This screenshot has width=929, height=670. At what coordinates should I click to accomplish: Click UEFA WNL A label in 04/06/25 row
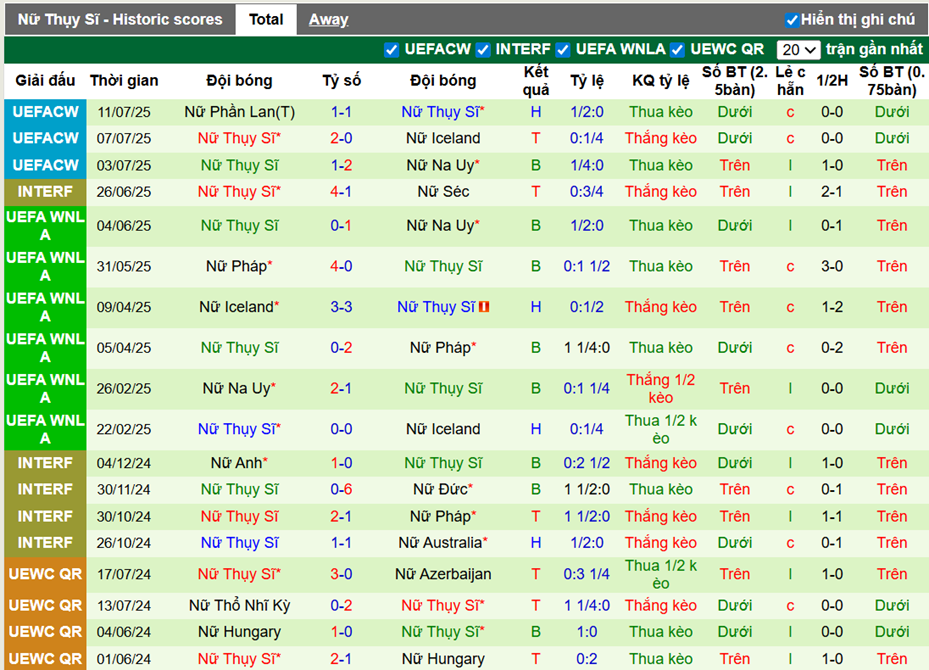pos(45,226)
